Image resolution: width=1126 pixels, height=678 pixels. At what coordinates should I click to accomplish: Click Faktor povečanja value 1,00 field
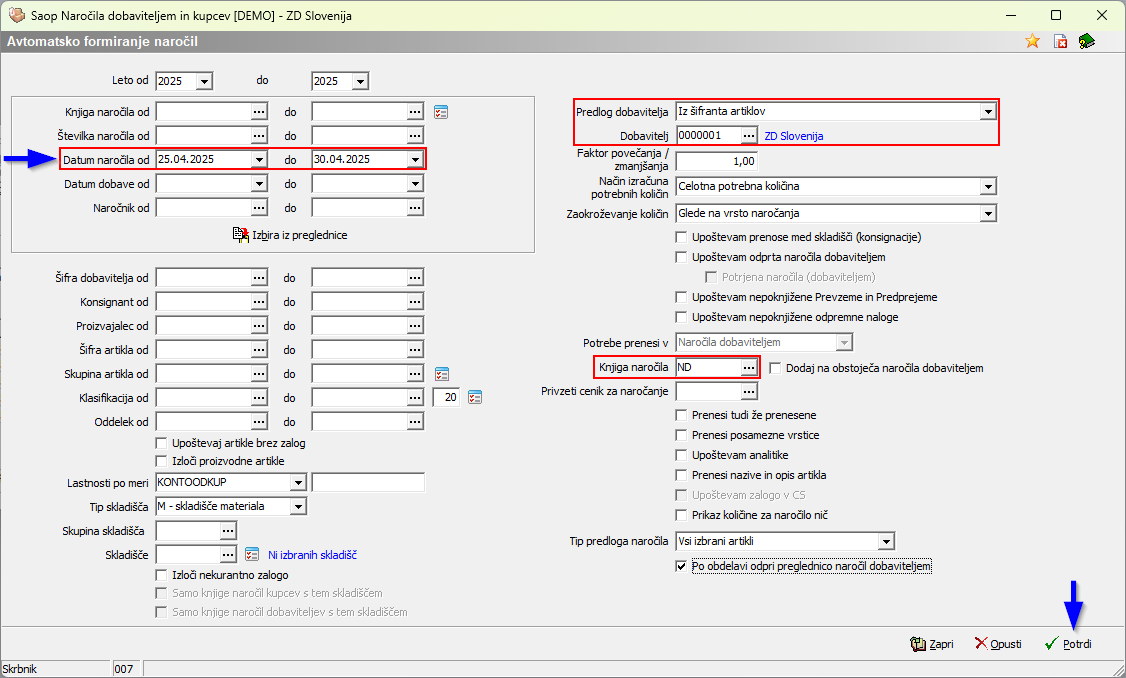click(717, 161)
